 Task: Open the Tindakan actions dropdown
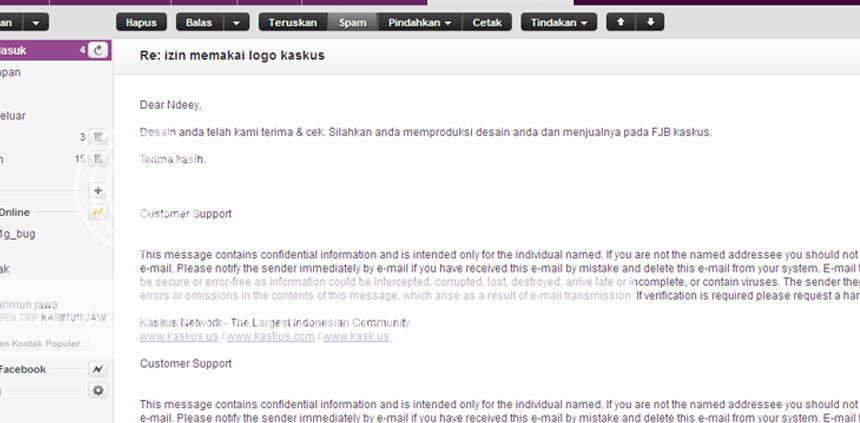tap(559, 22)
